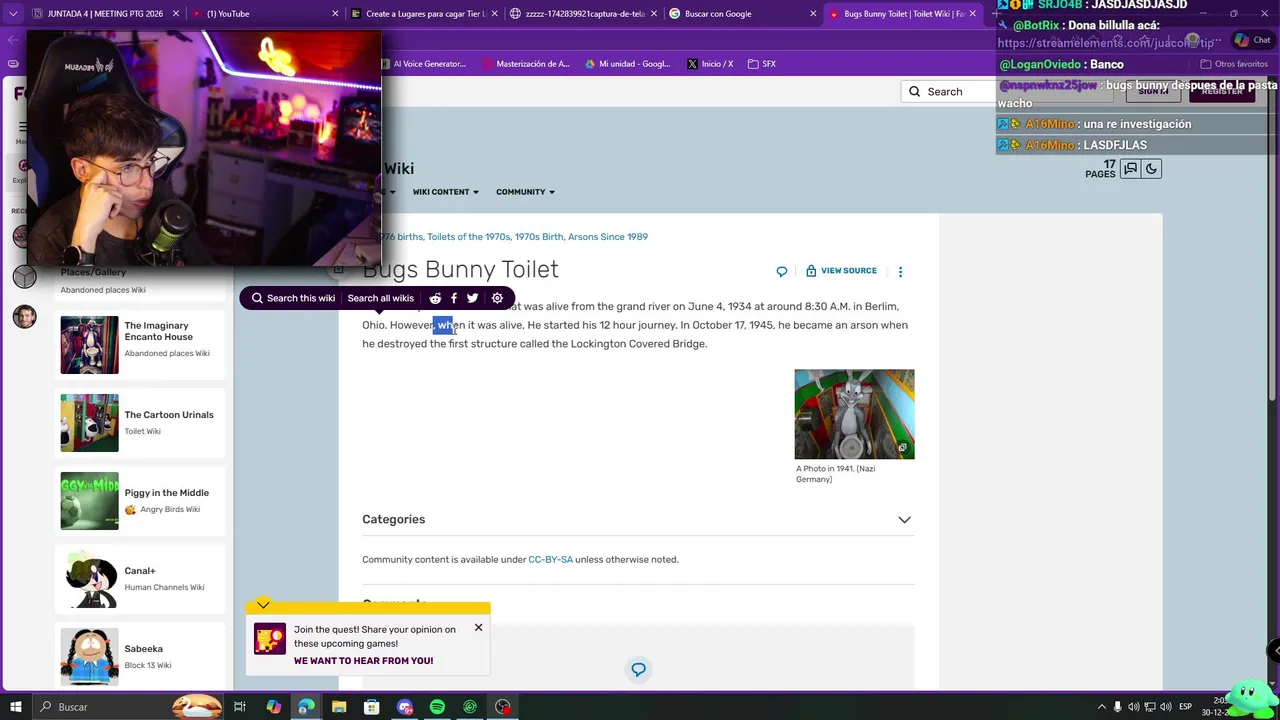
Task: Open Copilot taskbar icon
Action: click(273, 707)
